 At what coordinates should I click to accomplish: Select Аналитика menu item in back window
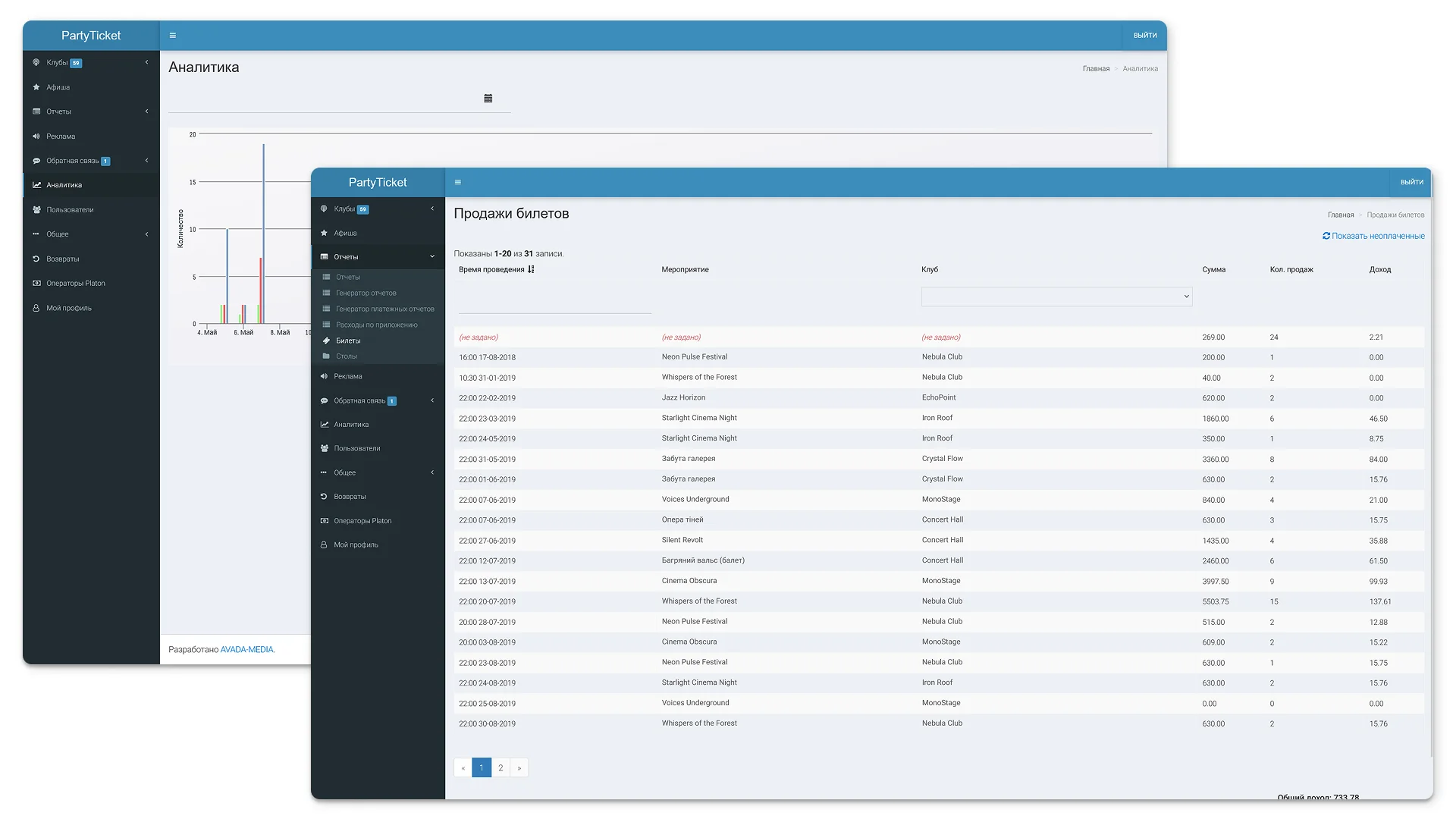[91, 185]
